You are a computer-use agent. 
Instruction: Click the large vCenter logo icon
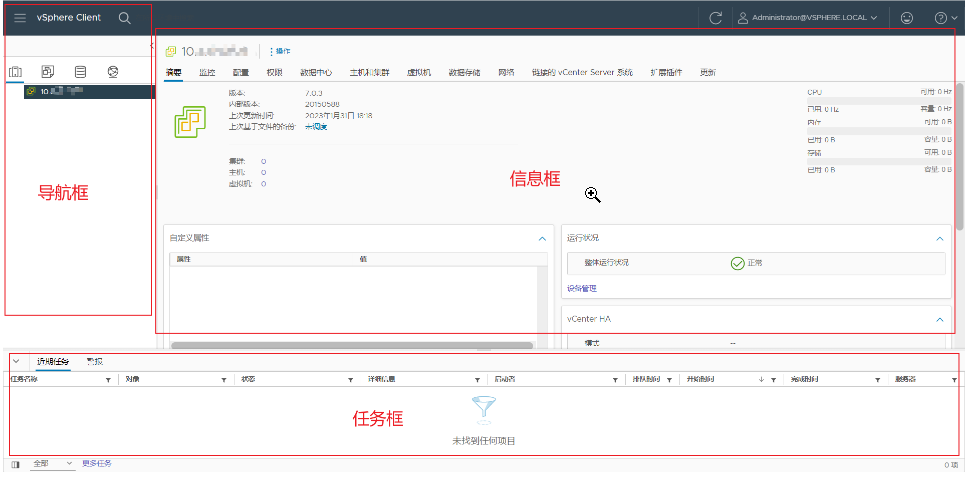coord(189,122)
